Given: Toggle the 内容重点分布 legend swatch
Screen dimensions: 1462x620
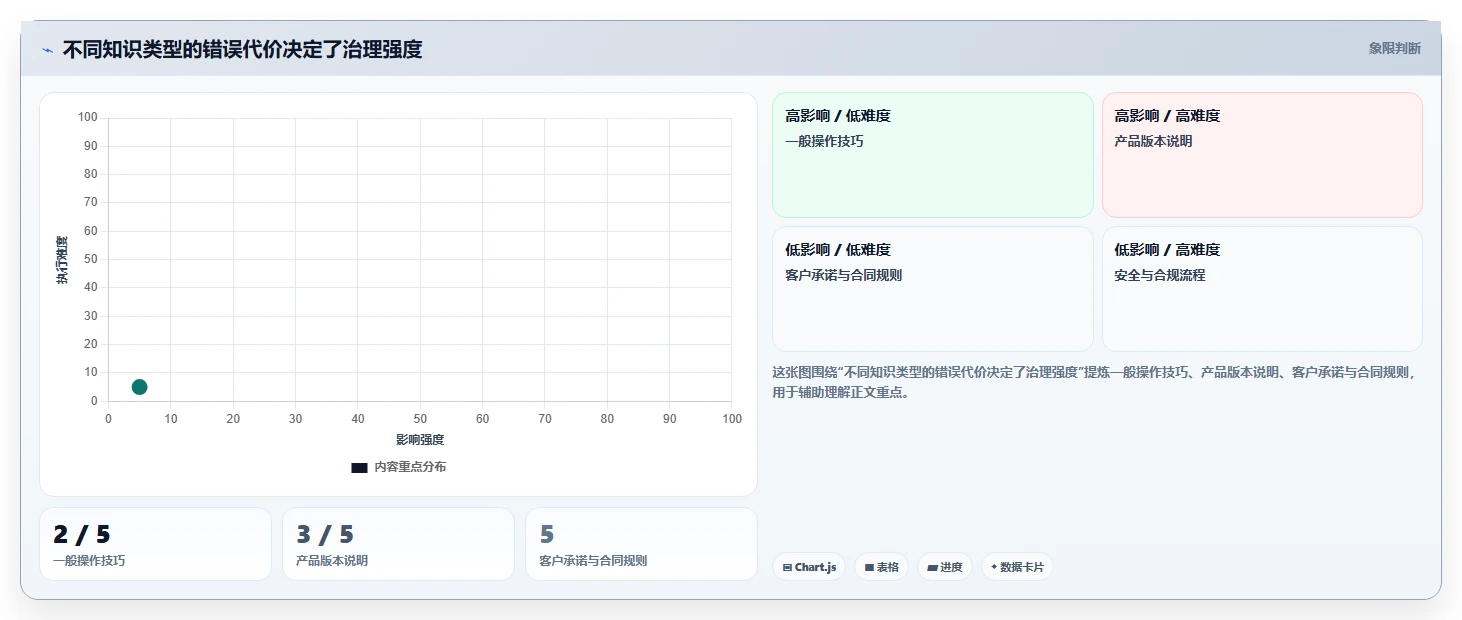Looking at the screenshot, I should point(359,467).
